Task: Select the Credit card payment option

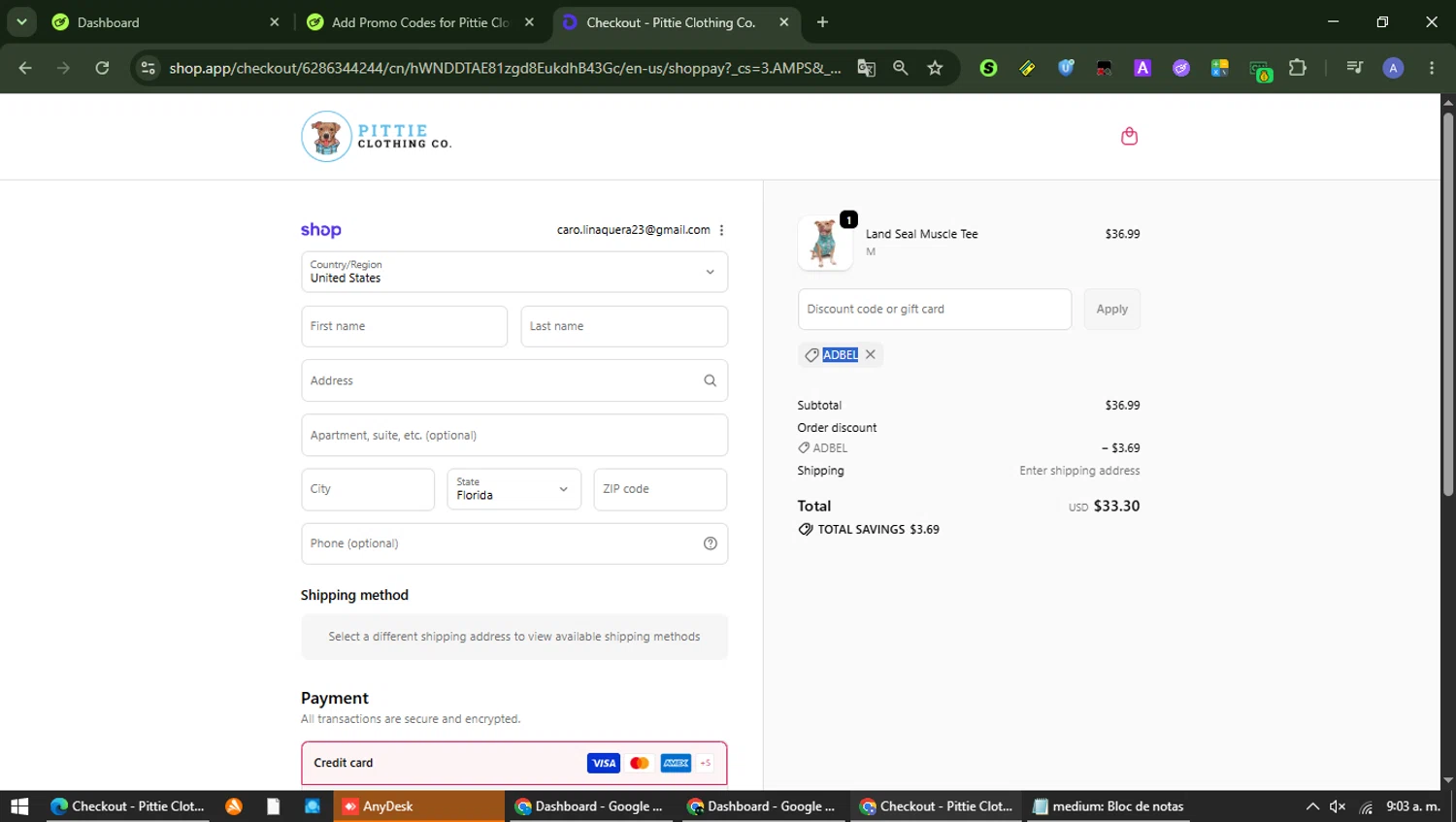Action: click(514, 763)
